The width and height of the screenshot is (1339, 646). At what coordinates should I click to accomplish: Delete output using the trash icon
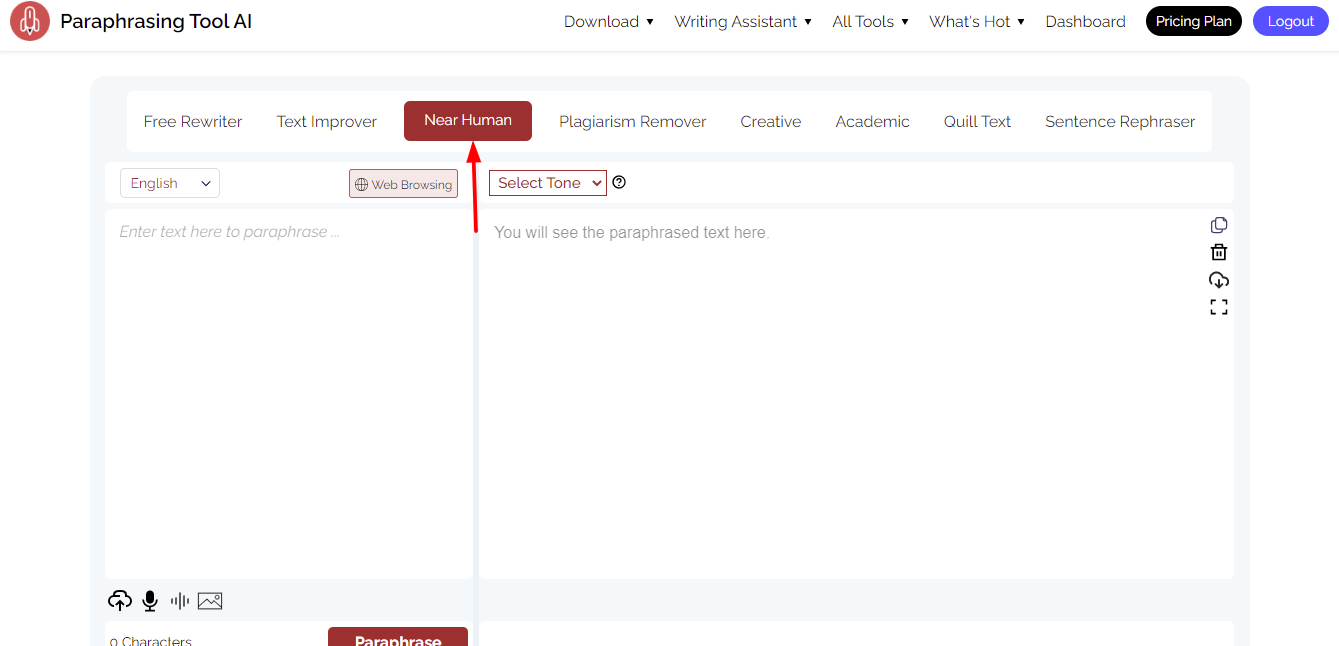pos(1219,252)
